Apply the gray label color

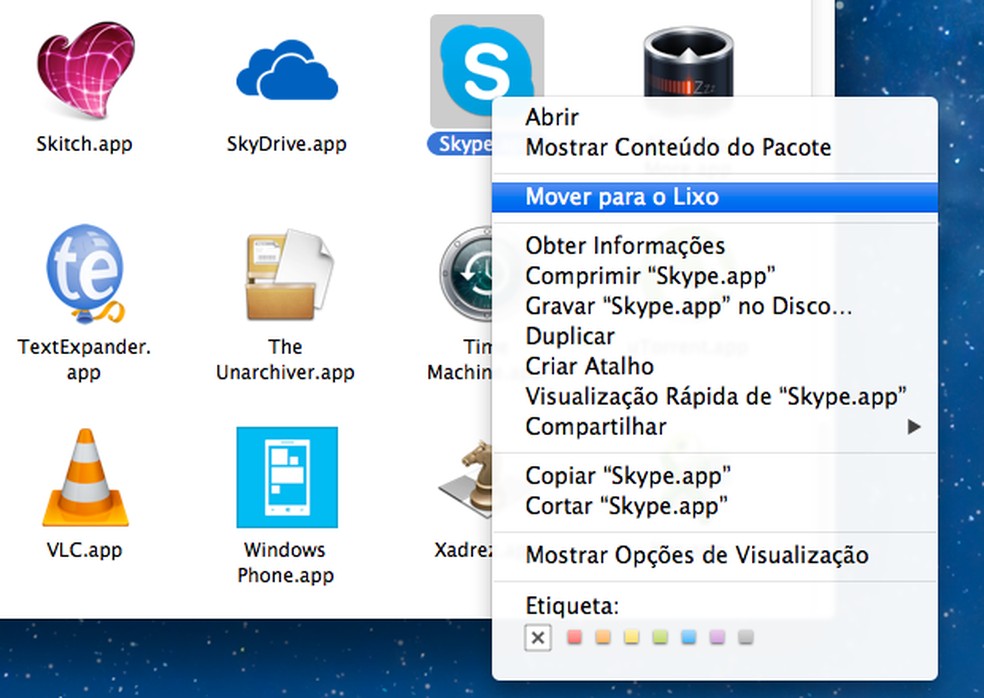click(x=746, y=637)
